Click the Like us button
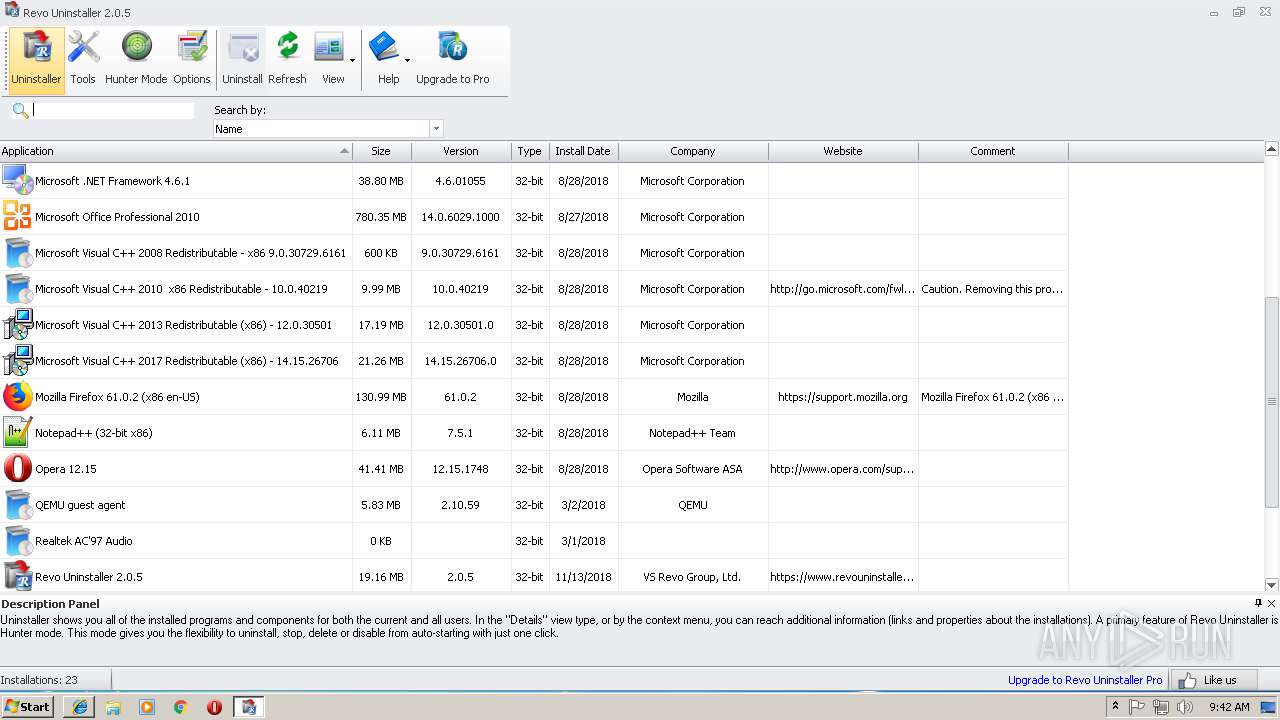1280x720 pixels. tap(1213, 680)
